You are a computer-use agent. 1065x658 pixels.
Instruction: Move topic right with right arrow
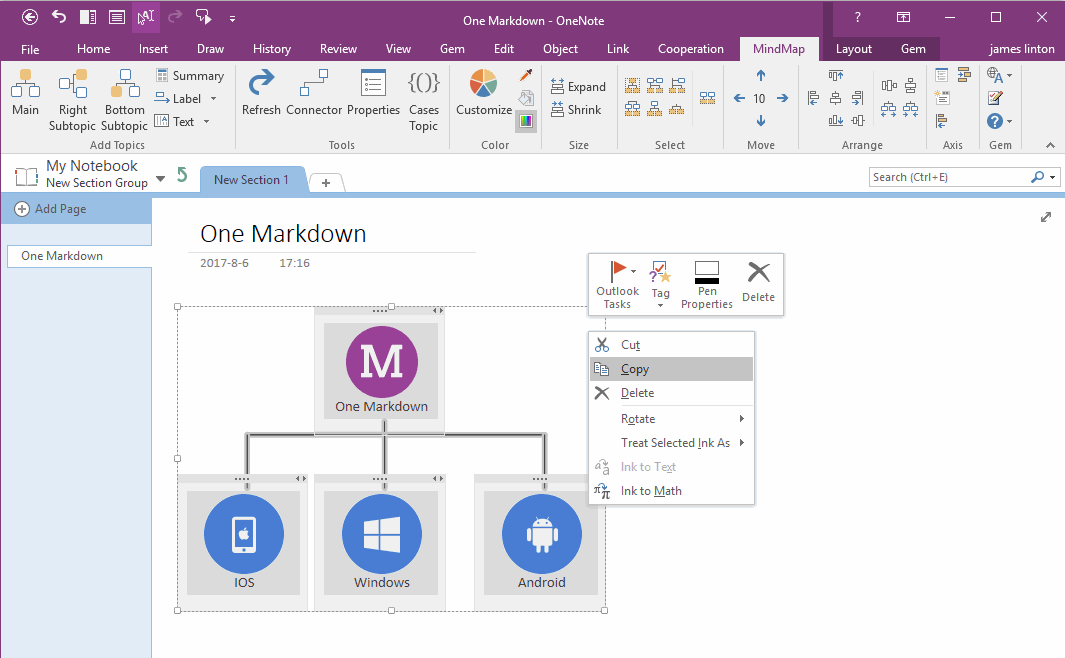pos(782,98)
